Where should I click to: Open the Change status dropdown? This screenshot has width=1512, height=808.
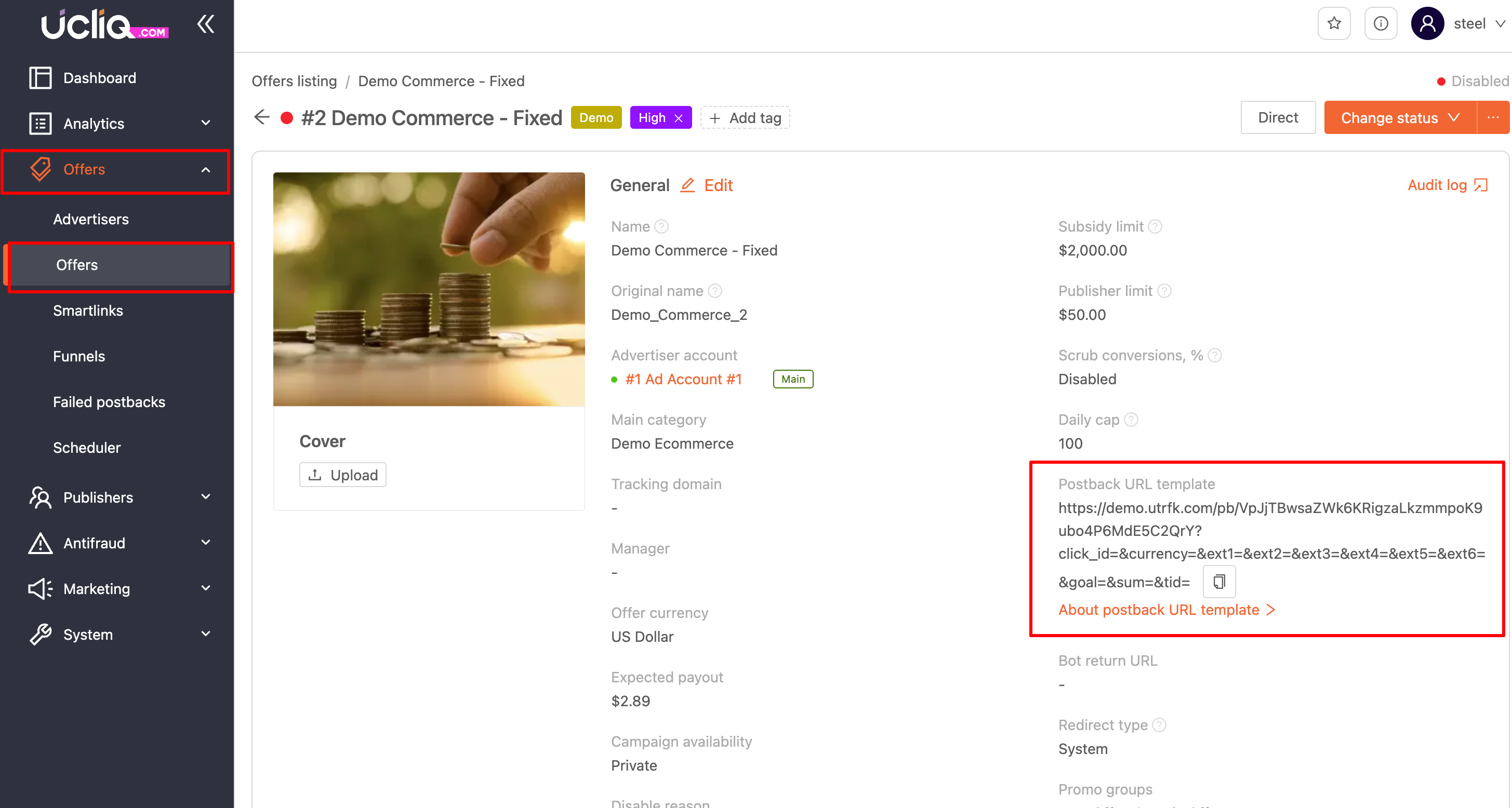click(1400, 117)
